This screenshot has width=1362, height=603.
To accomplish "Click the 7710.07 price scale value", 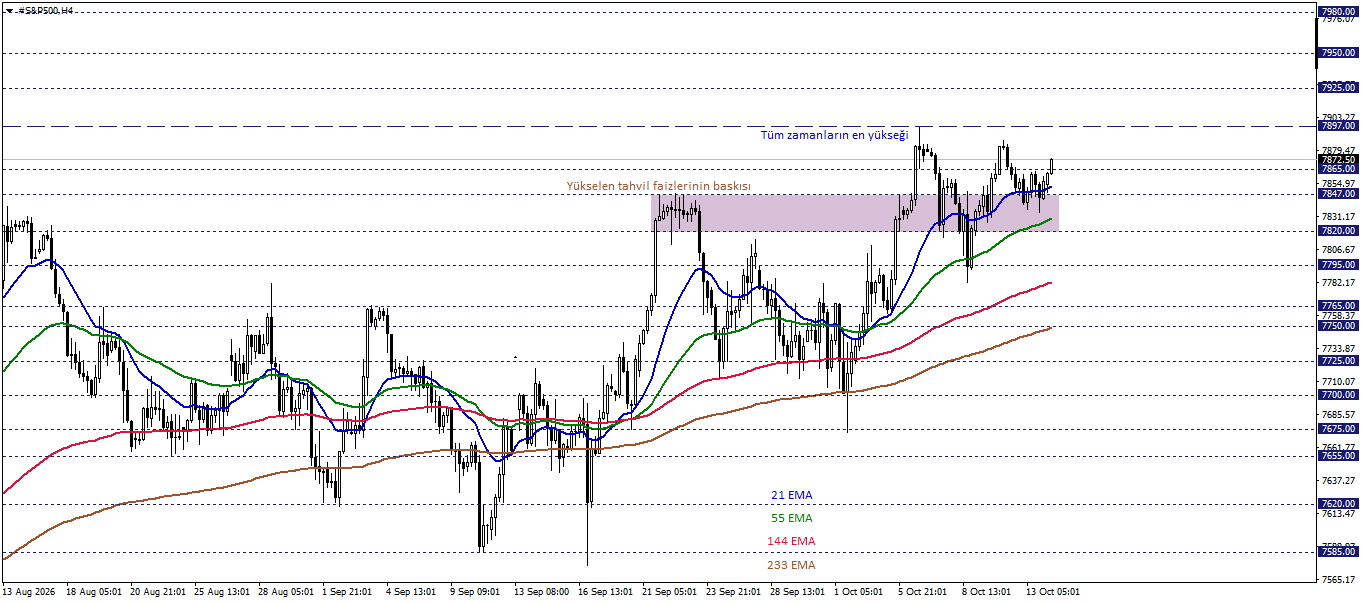I will click(x=1338, y=382).
